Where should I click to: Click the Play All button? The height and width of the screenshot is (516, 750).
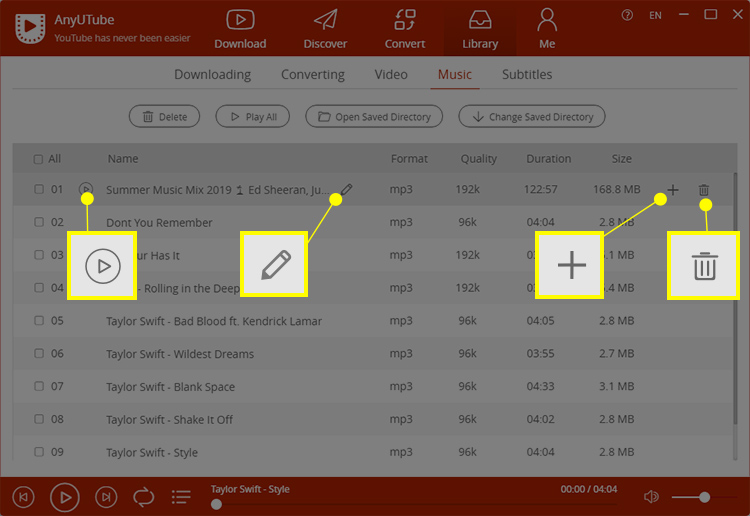coord(253,117)
